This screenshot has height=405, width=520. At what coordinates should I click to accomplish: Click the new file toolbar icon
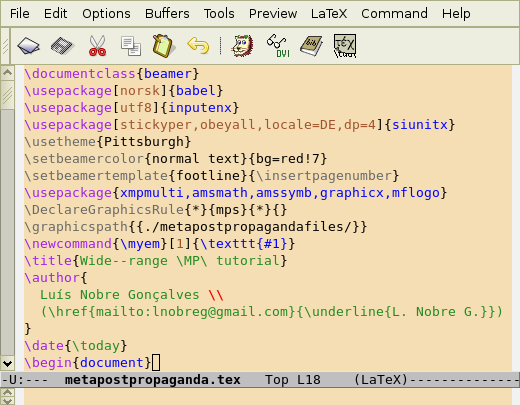(x=28, y=46)
